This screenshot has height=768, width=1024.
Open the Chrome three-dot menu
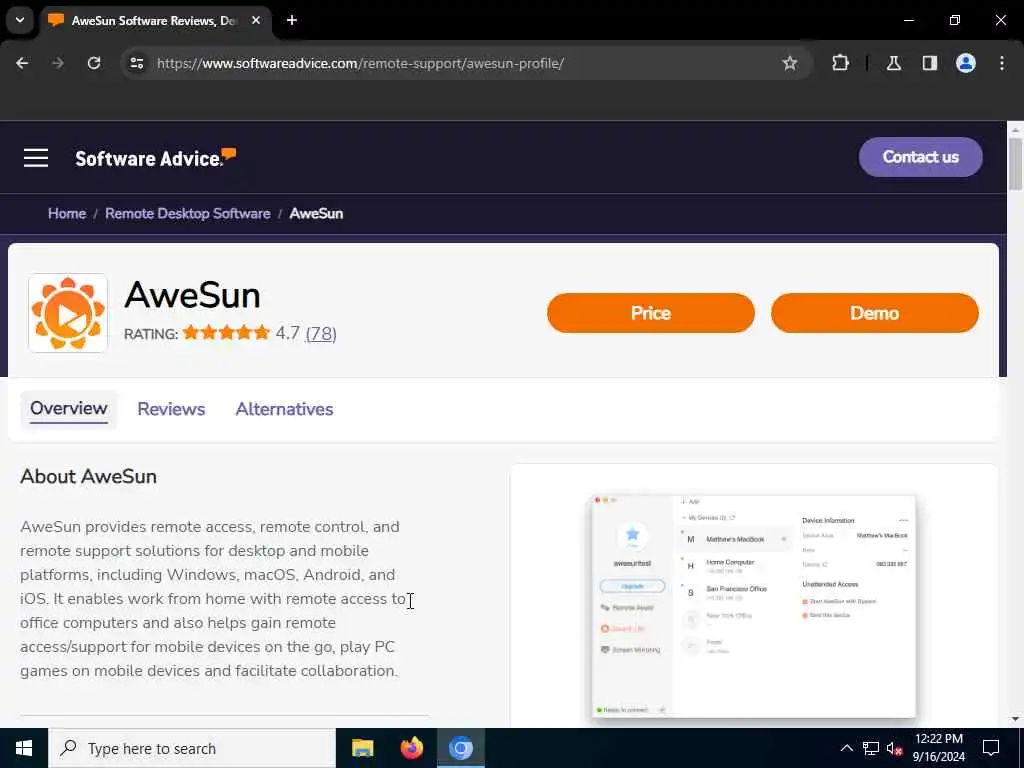click(1001, 63)
